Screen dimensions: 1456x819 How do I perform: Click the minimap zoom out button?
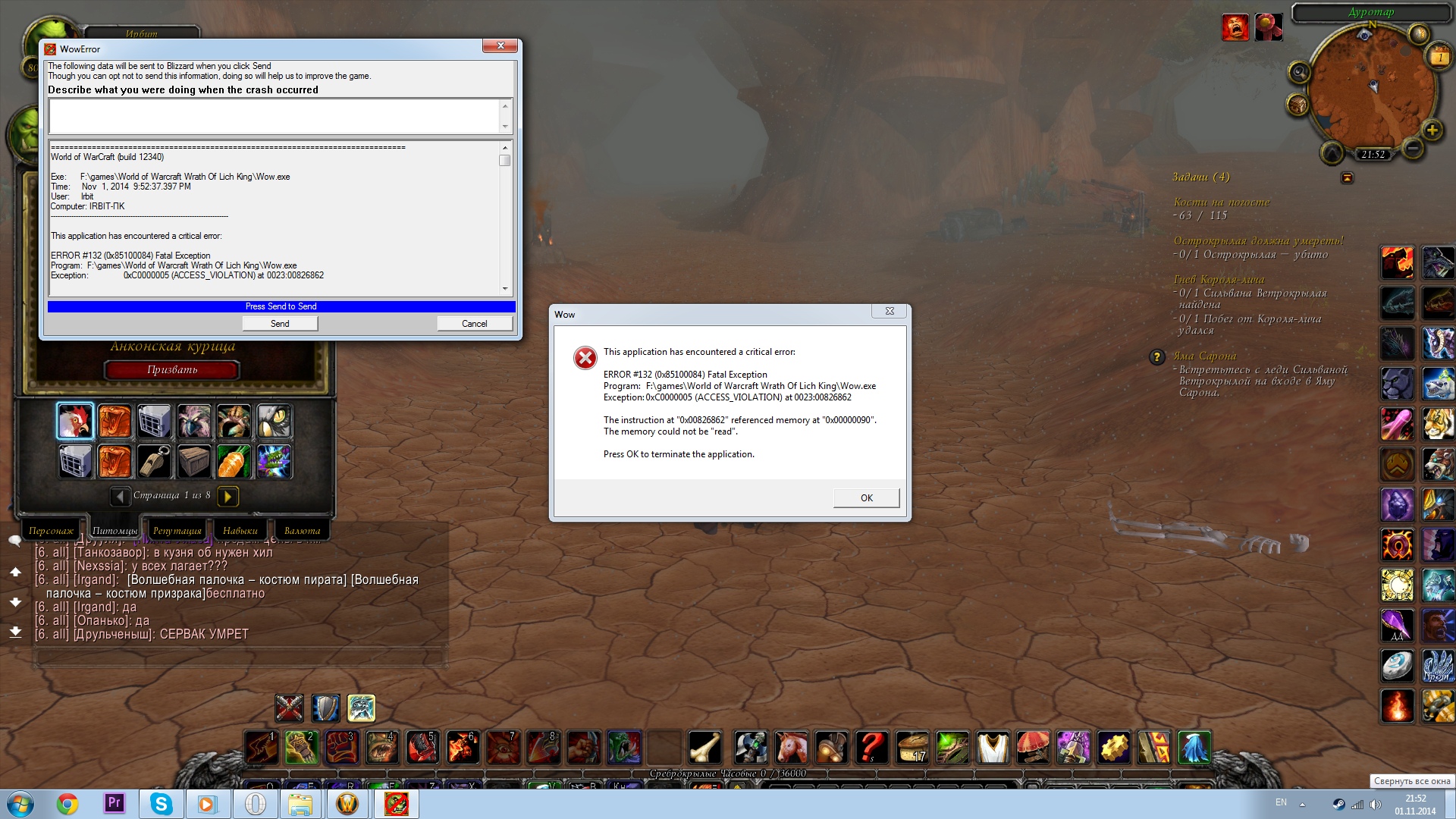[1412, 149]
